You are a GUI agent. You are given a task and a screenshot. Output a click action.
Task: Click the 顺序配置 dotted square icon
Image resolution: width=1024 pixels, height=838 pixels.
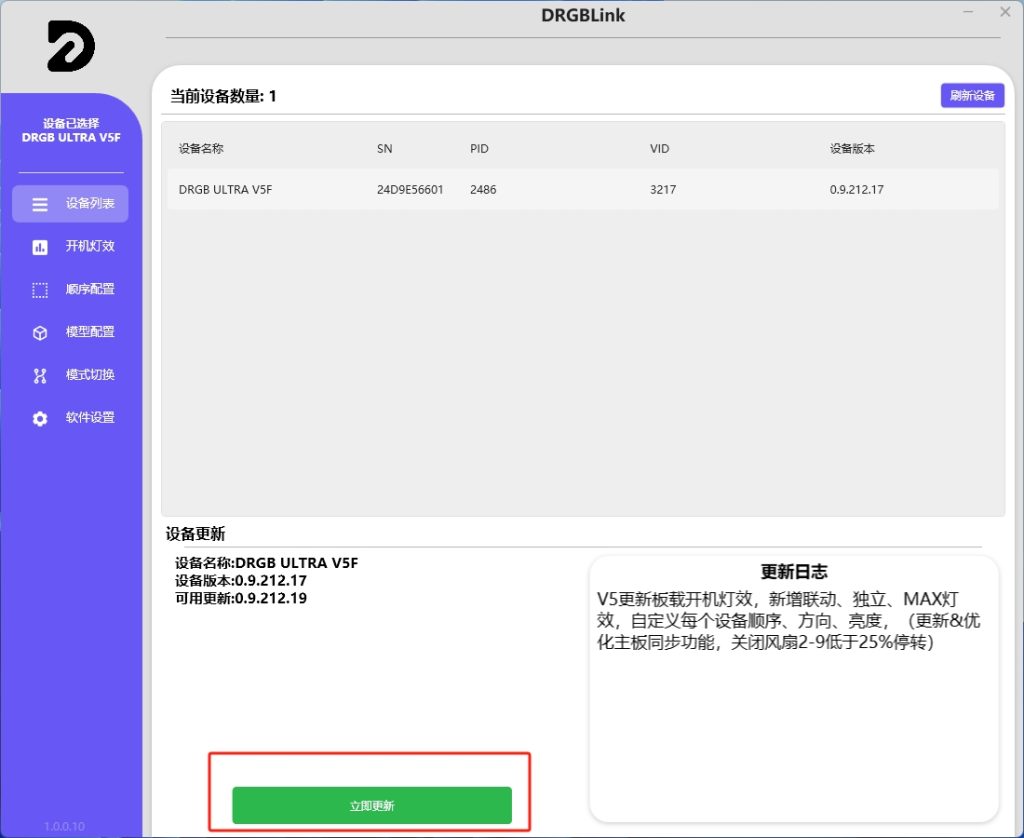point(40,290)
